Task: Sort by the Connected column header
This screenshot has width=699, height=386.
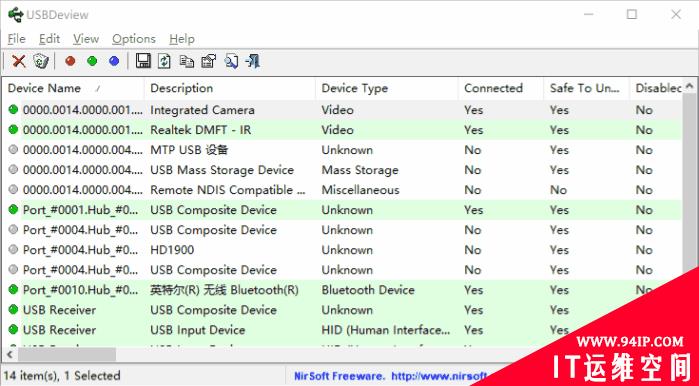Action: coord(501,88)
